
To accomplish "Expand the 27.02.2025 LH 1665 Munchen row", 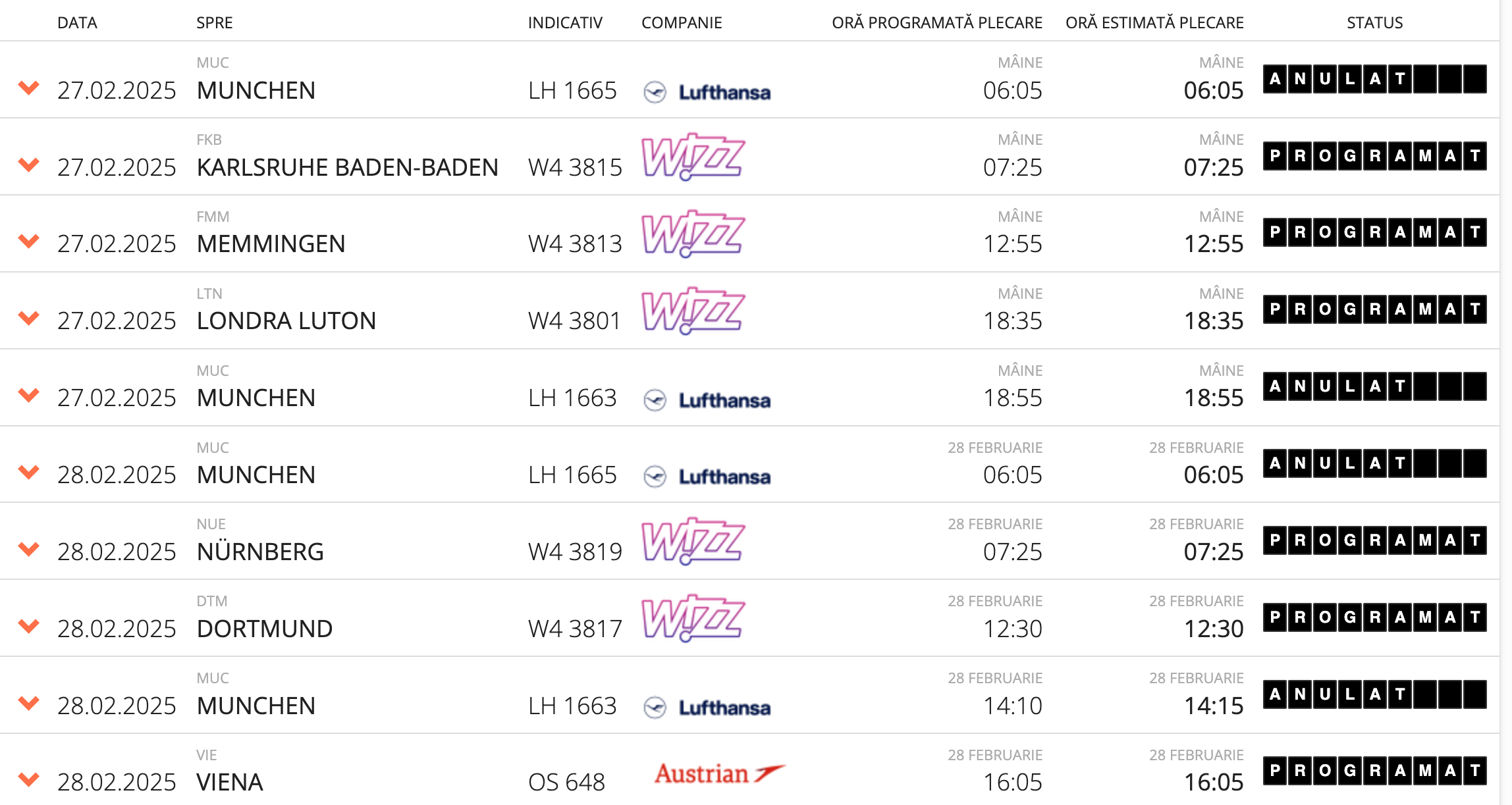I will [29, 87].
